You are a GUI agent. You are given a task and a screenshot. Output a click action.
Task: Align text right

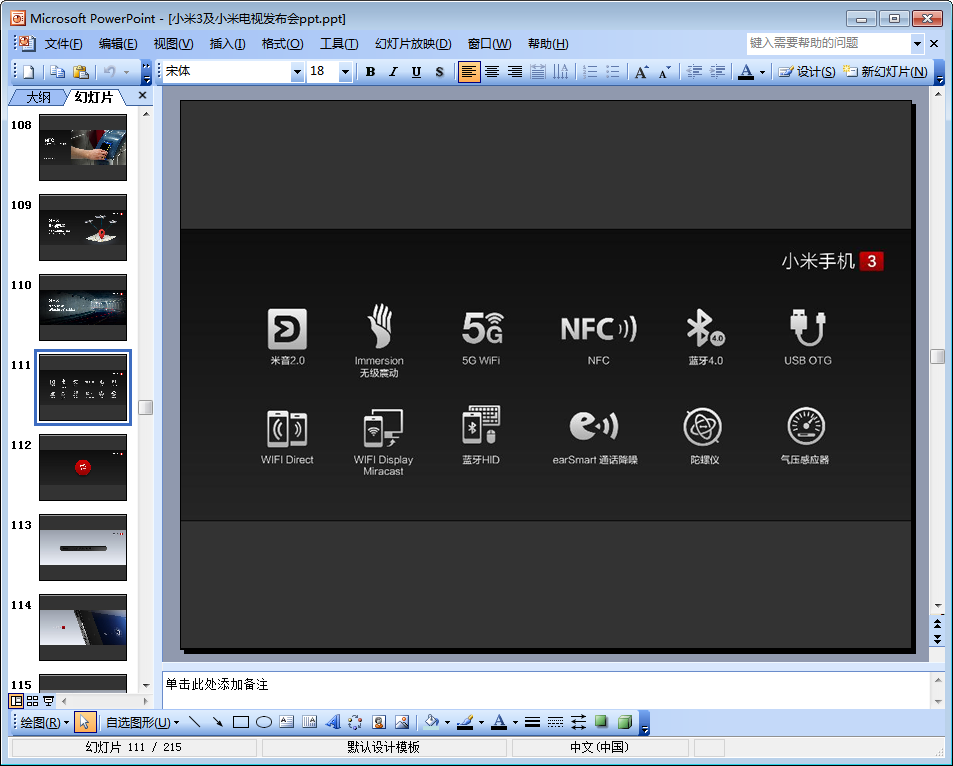[515, 72]
